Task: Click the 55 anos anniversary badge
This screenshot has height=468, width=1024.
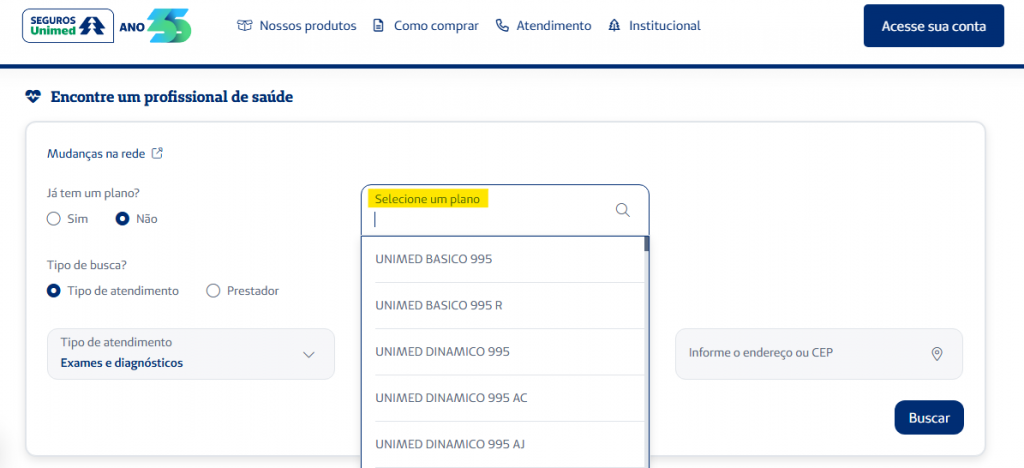Action: (168, 26)
